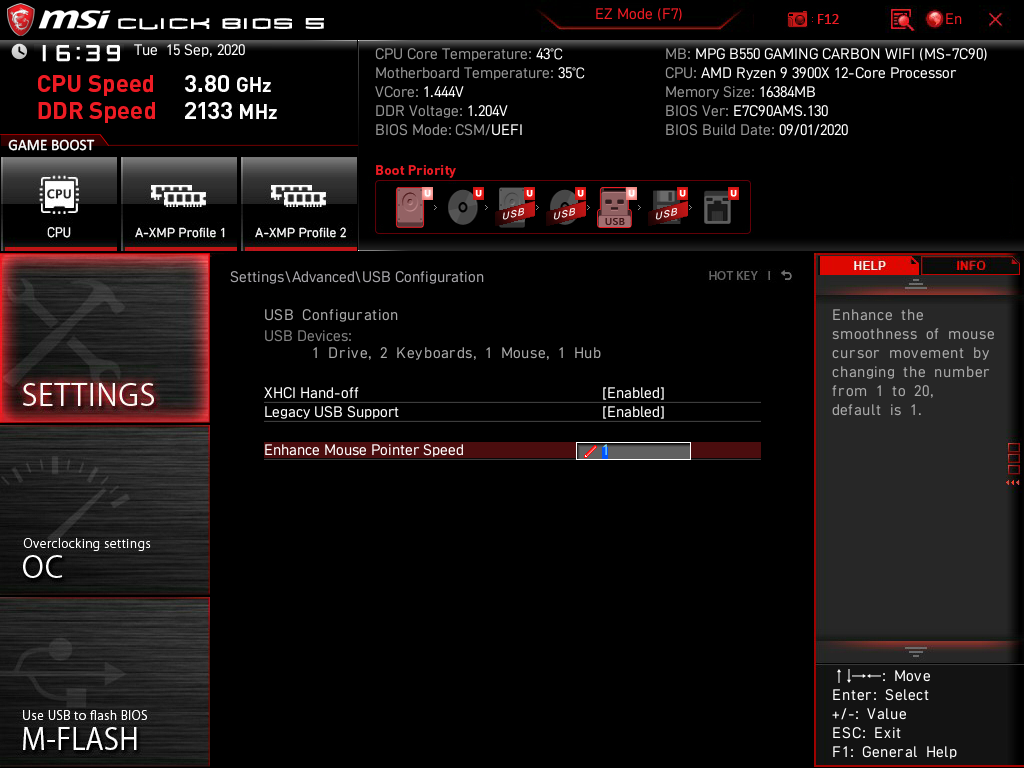Image resolution: width=1024 pixels, height=768 pixels.
Task: Select the USB hard disk boot device icon
Action: click(x=516, y=207)
